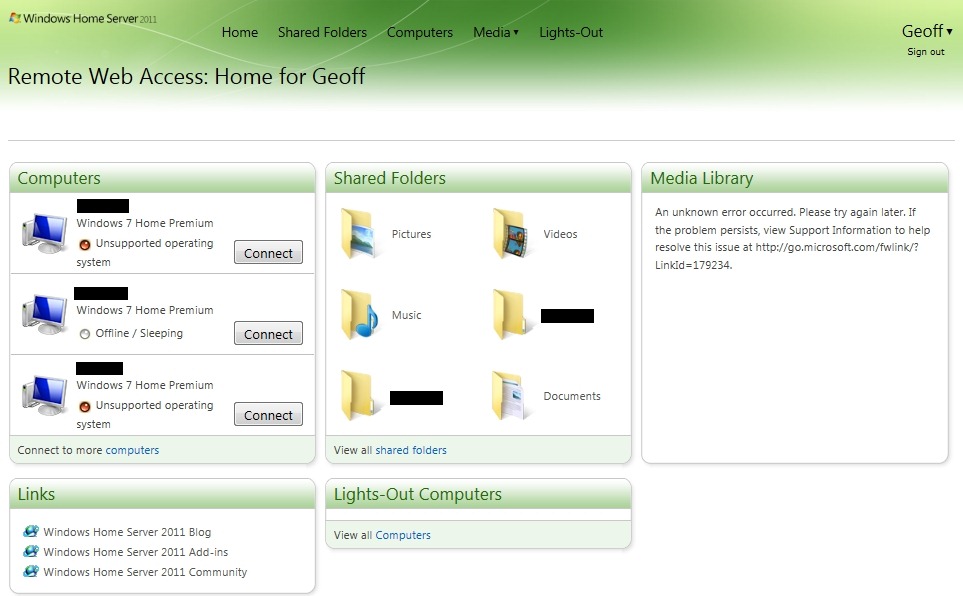963x596 pixels.
Task: Open Windows Home Server 2011 Add-ins link
Action: pyautogui.click(x=127, y=552)
